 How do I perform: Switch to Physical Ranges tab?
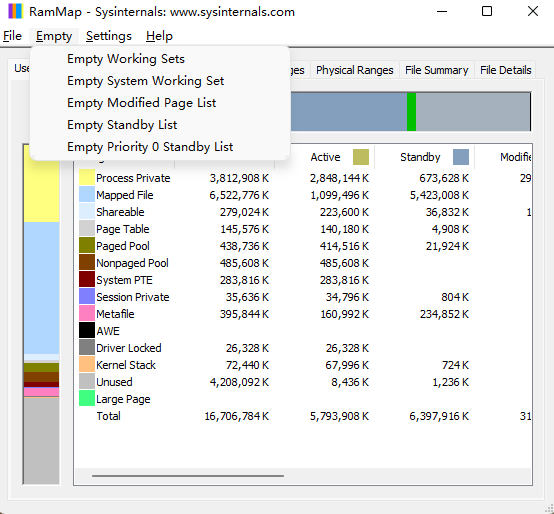[354, 70]
